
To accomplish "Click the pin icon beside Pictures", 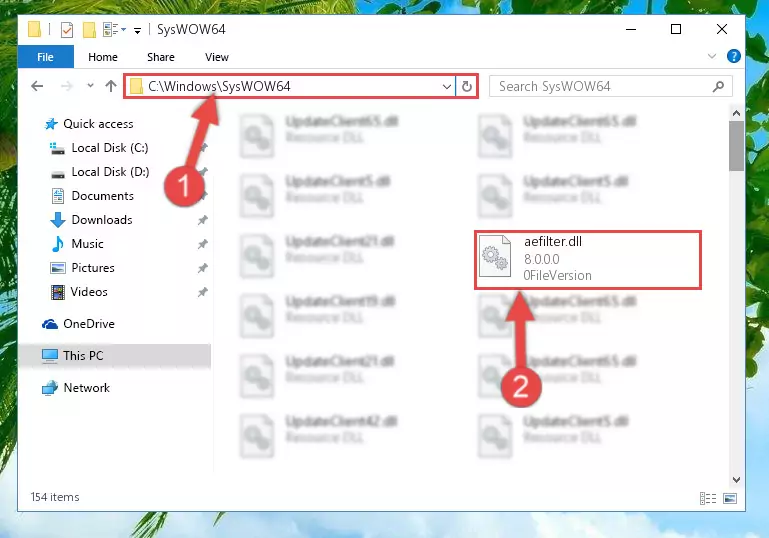I will tap(202, 268).
